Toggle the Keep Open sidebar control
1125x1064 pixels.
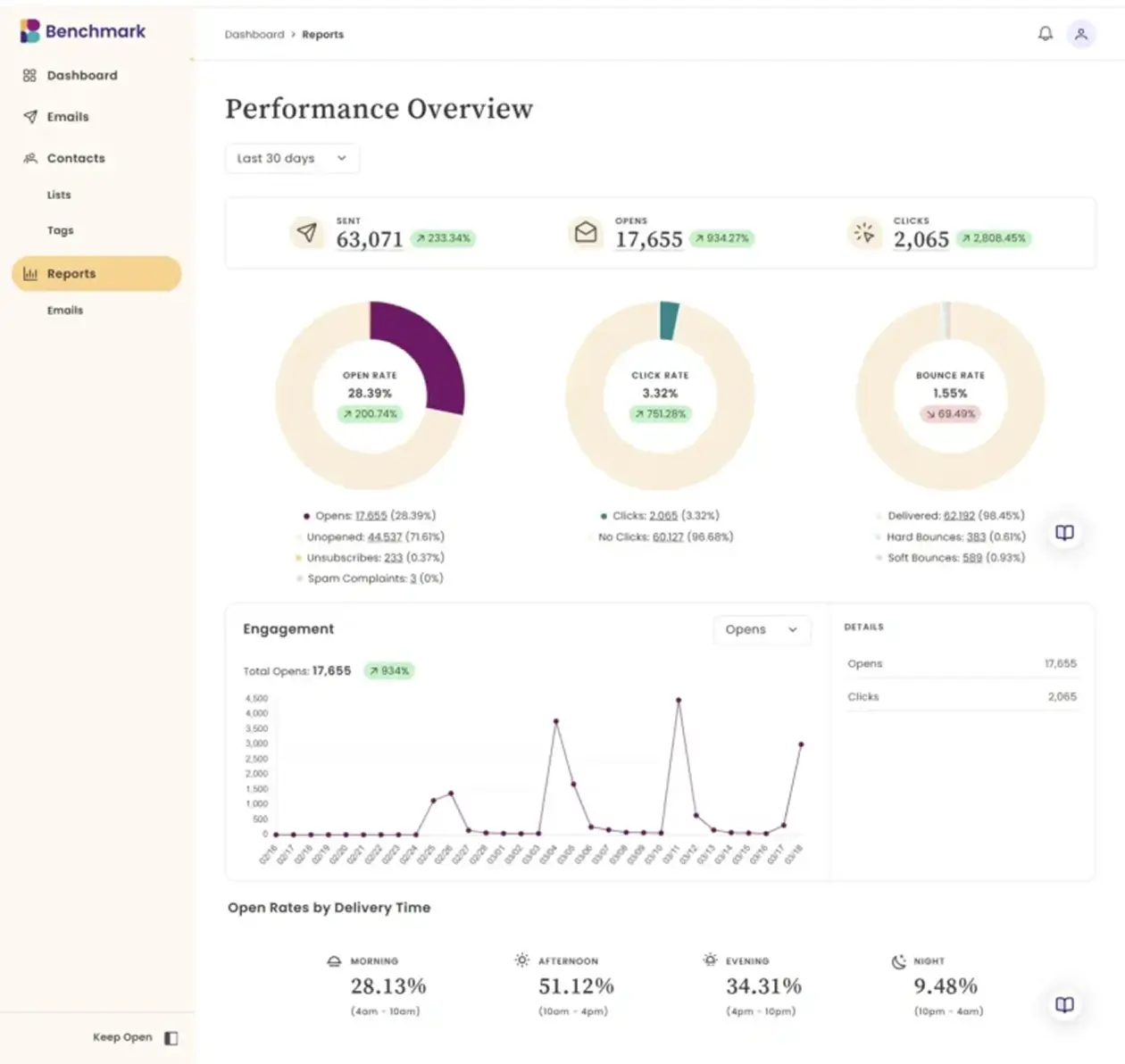tap(170, 1036)
